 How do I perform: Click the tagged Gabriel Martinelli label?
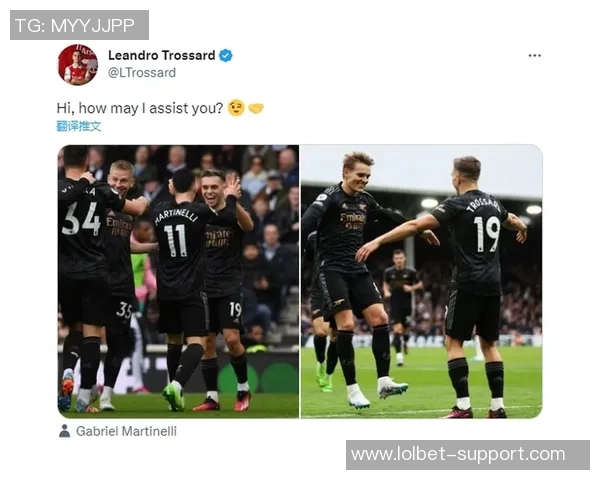(x=126, y=431)
